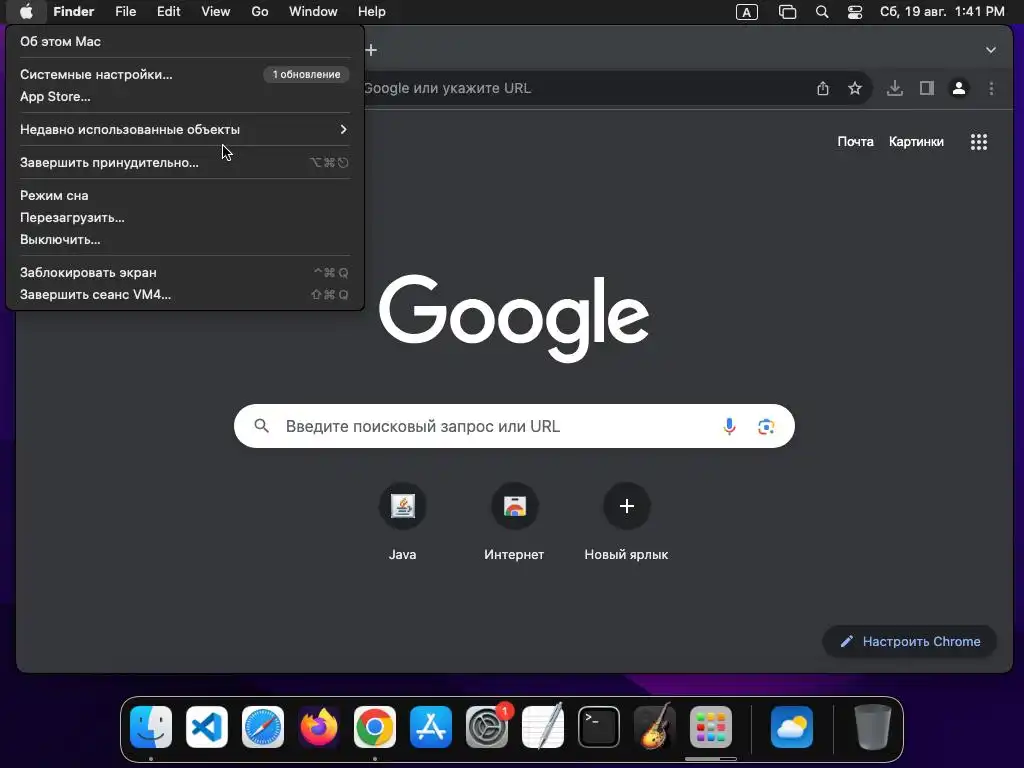
Task: Open Chrome three-dot menu
Action: 991,88
